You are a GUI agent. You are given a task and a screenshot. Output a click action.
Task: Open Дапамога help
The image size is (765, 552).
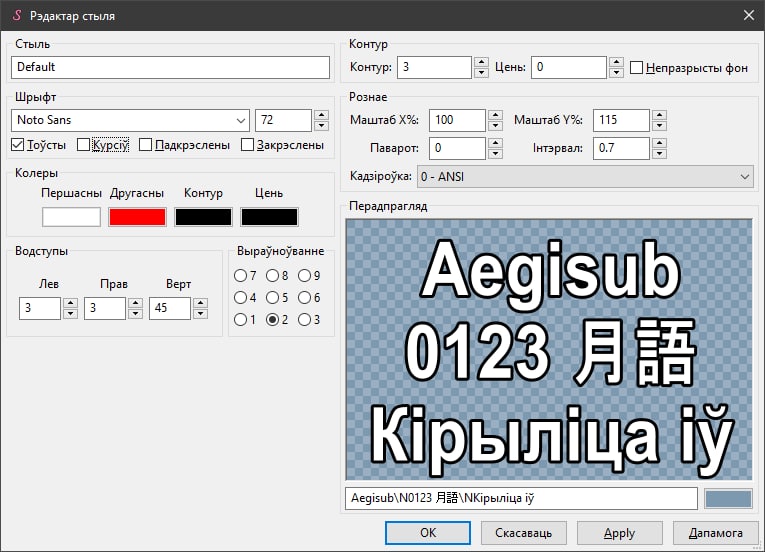point(716,533)
